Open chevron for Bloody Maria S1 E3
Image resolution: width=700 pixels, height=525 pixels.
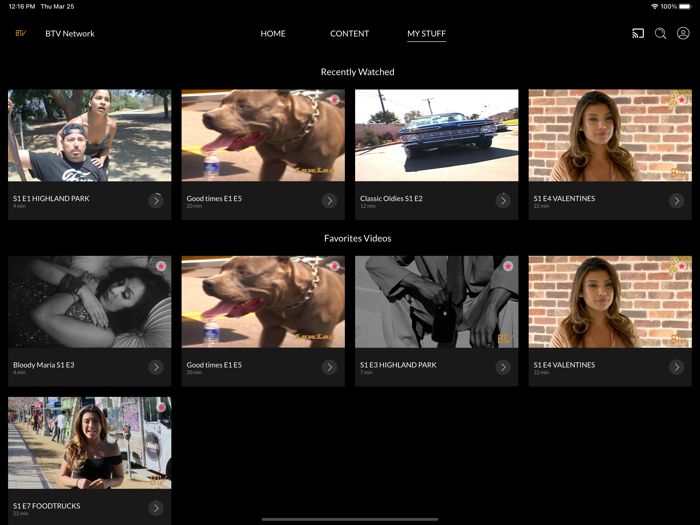click(x=156, y=367)
